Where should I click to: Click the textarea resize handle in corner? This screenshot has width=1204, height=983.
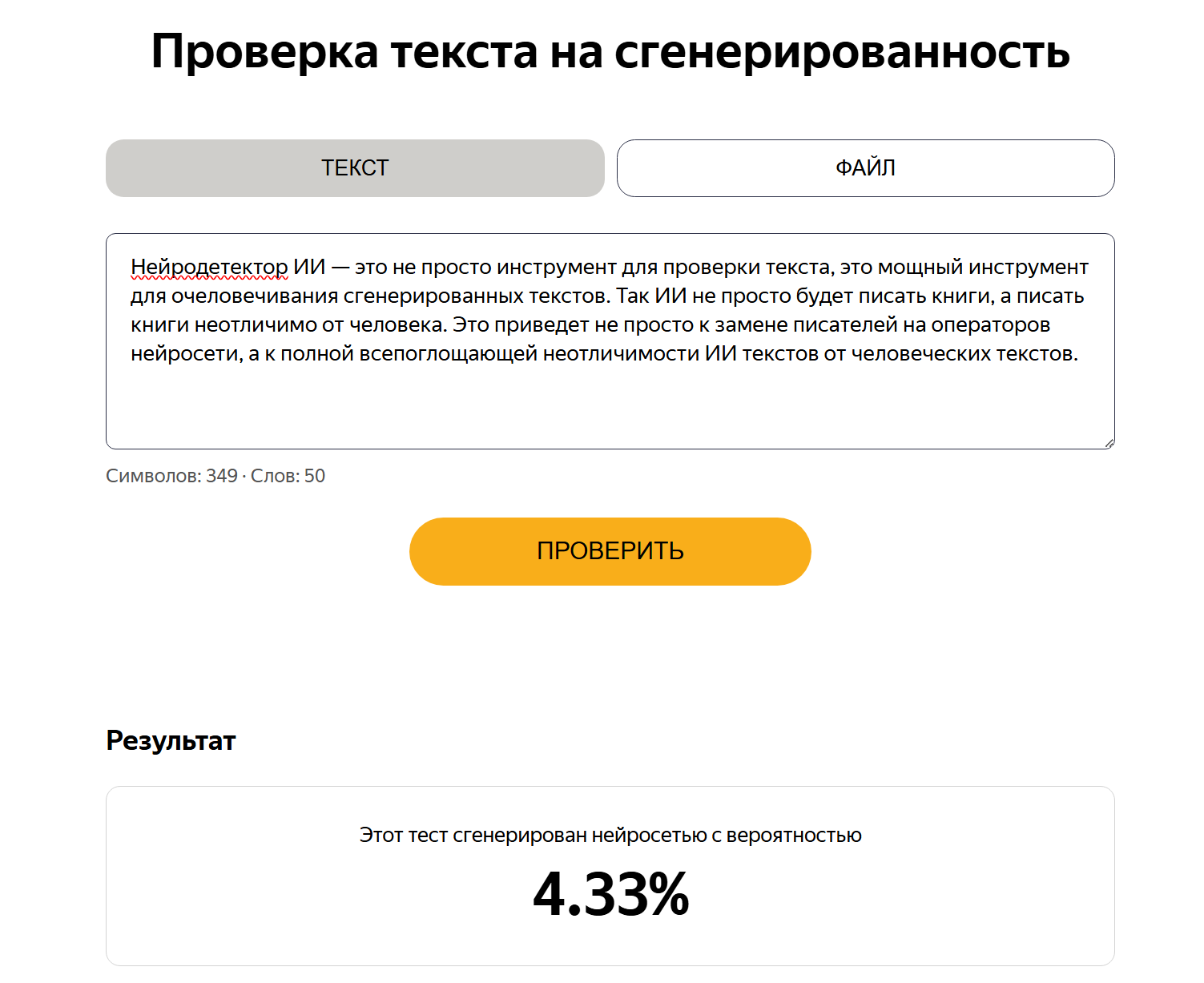1109,443
